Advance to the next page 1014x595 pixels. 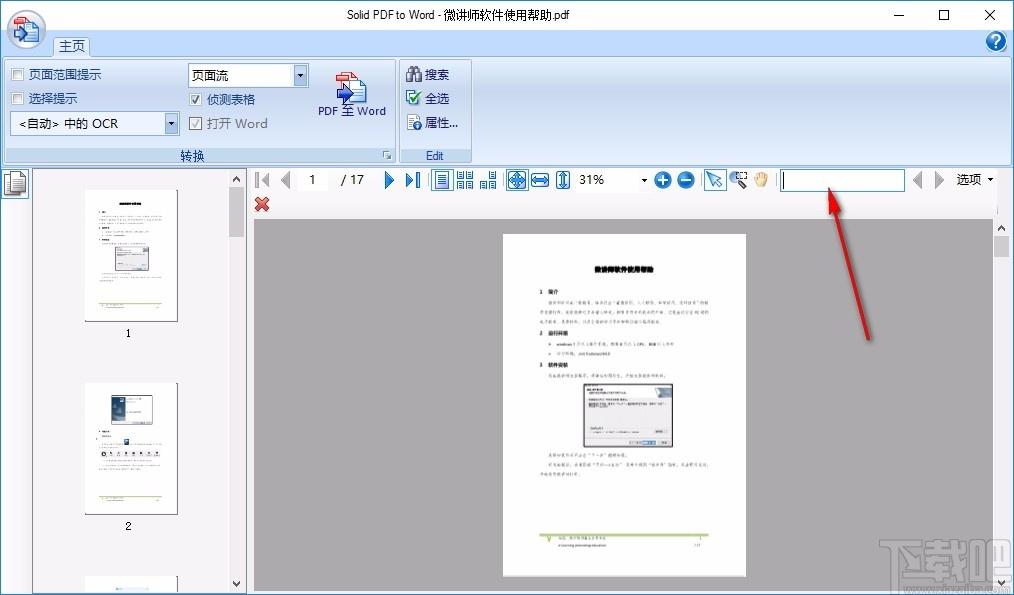point(389,180)
